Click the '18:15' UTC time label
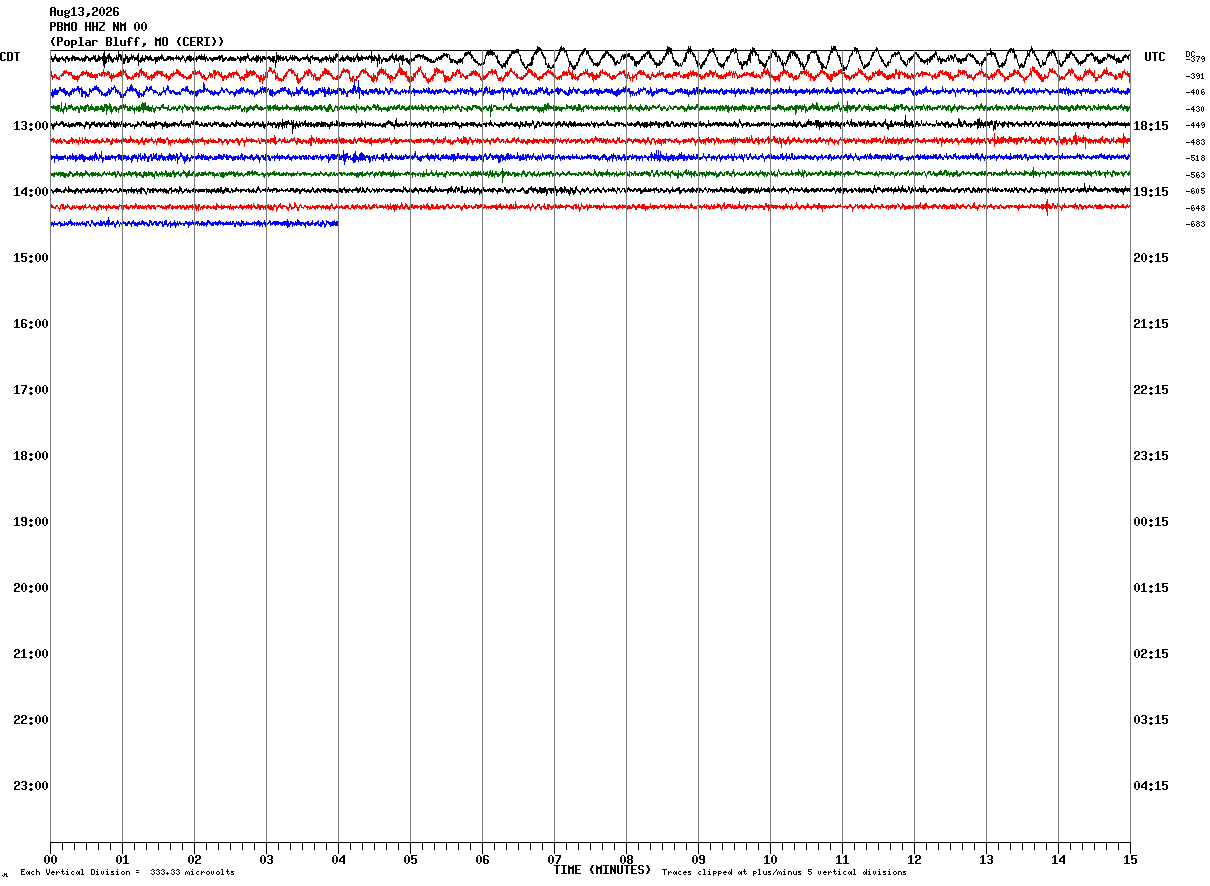This screenshot has height=886, width=1210. point(1151,126)
